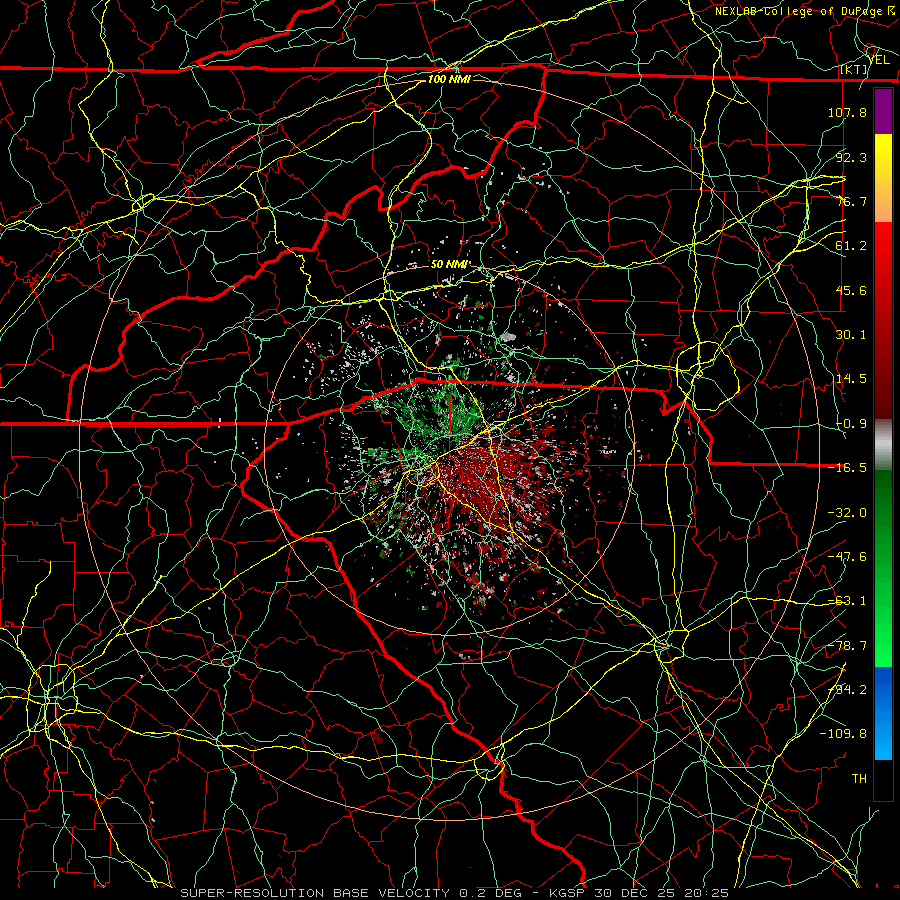
Task: Click the -78.7 legend value
Action: pos(847,646)
